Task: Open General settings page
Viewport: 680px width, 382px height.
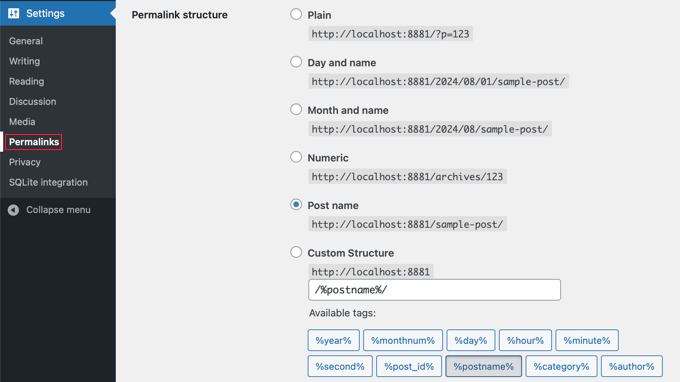Action: point(26,41)
